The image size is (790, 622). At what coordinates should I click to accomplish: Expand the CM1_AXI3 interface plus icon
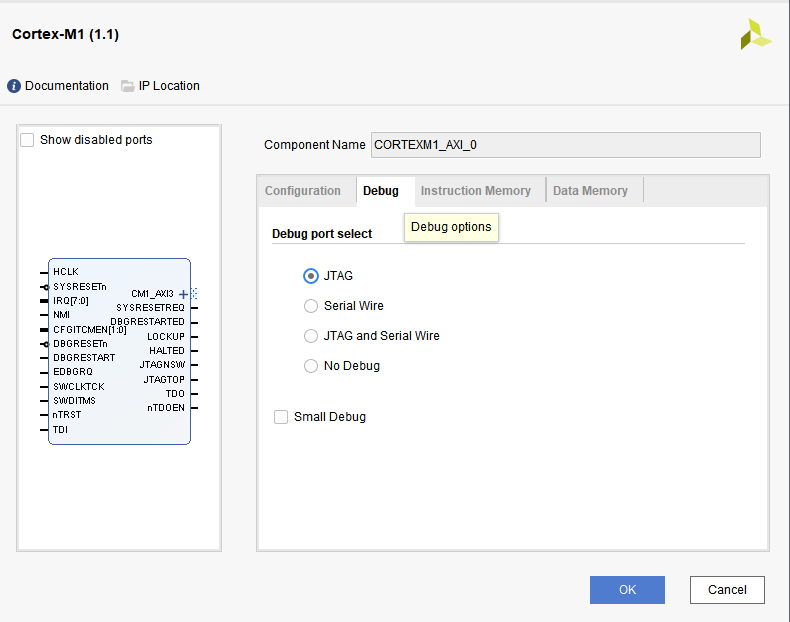click(x=183, y=294)
